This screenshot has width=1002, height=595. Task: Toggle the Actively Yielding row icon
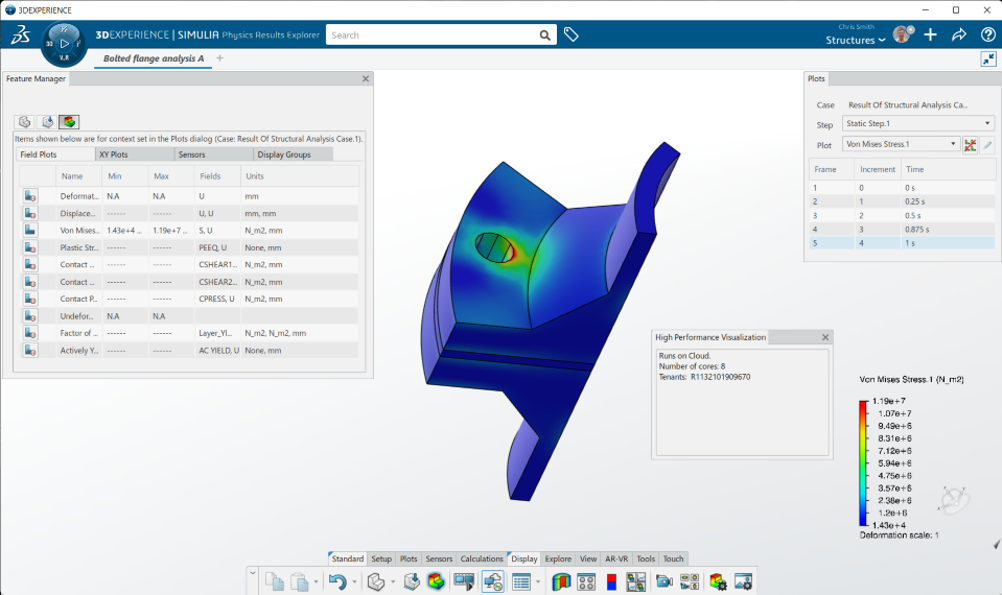(30, 350)
